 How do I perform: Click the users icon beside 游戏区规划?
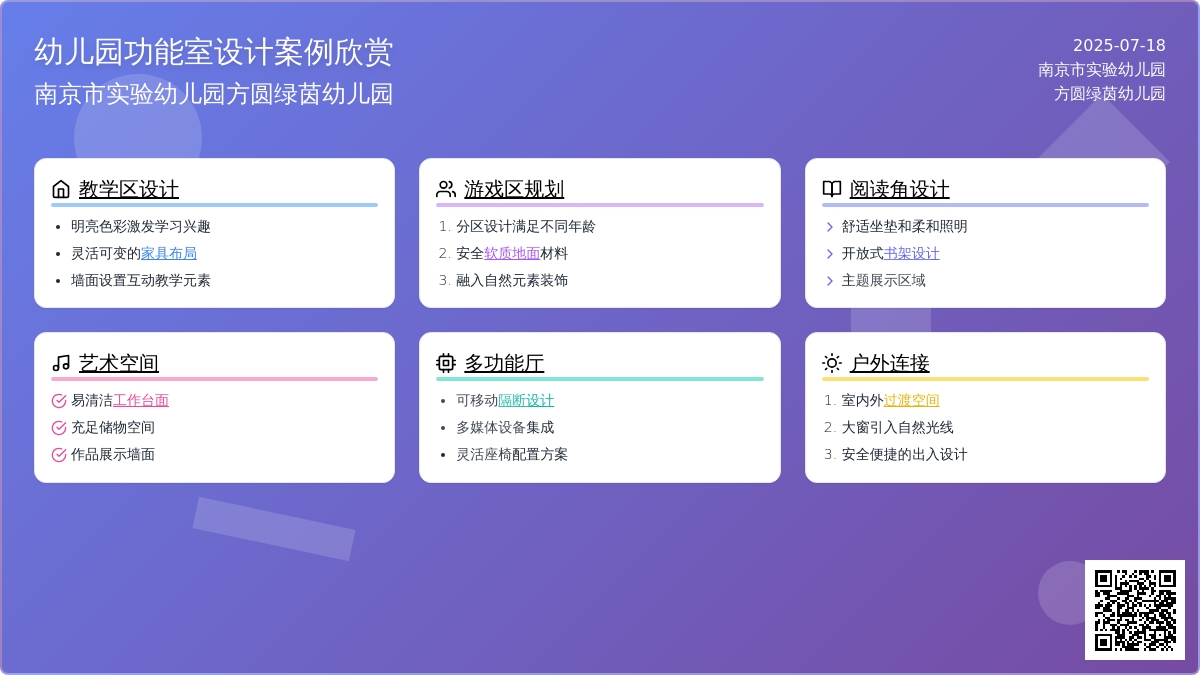tap(446, 189)
